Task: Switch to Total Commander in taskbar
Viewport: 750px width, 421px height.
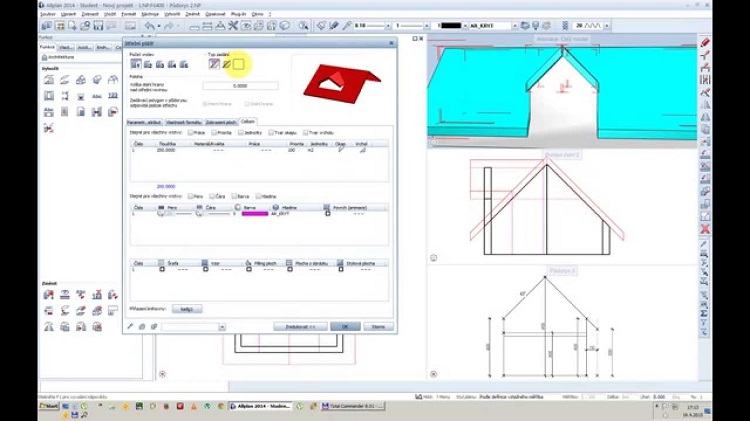Action: click(x=353, y=406)
